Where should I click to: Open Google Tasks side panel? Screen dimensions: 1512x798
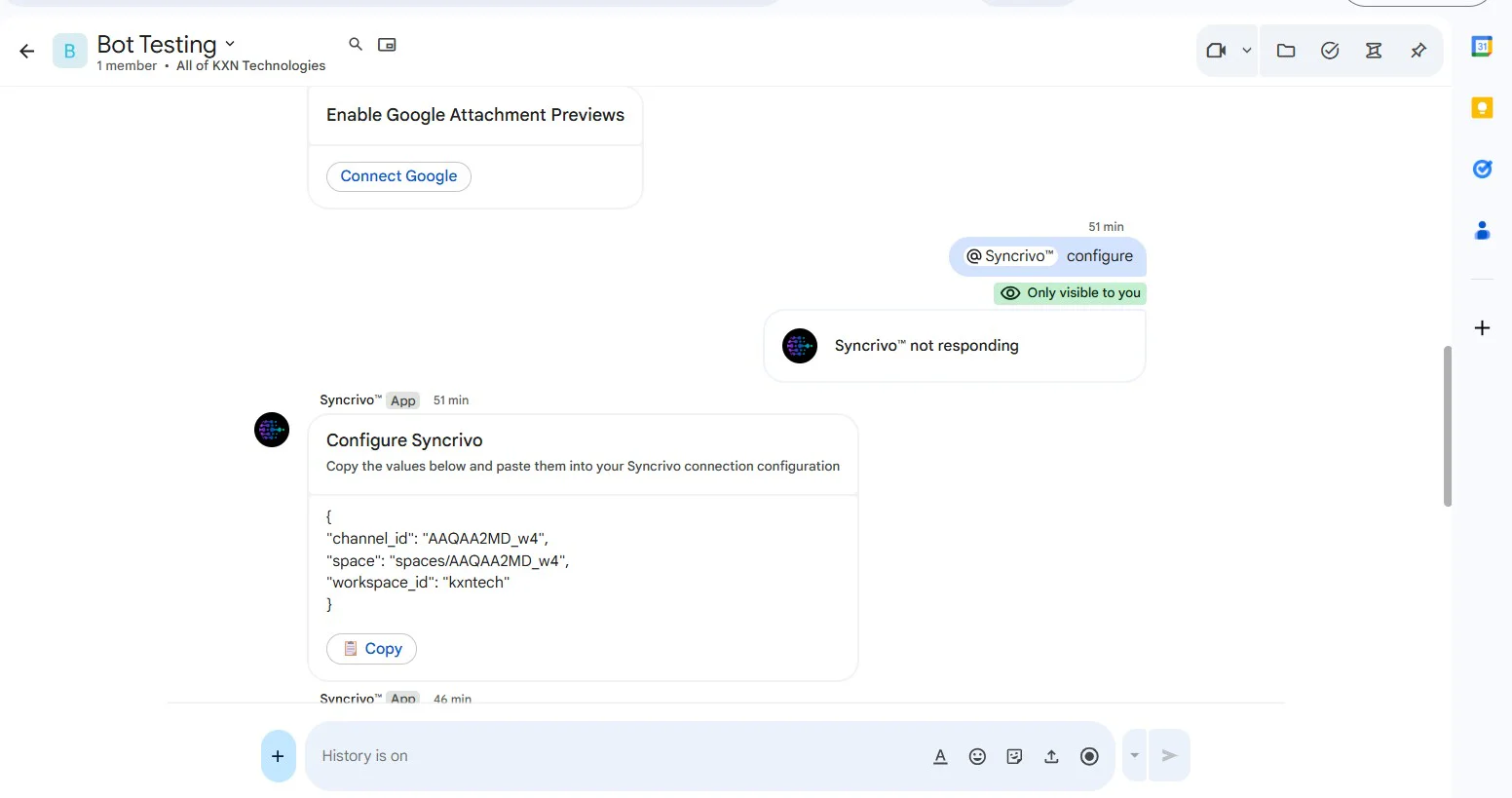pos(1482,169)
